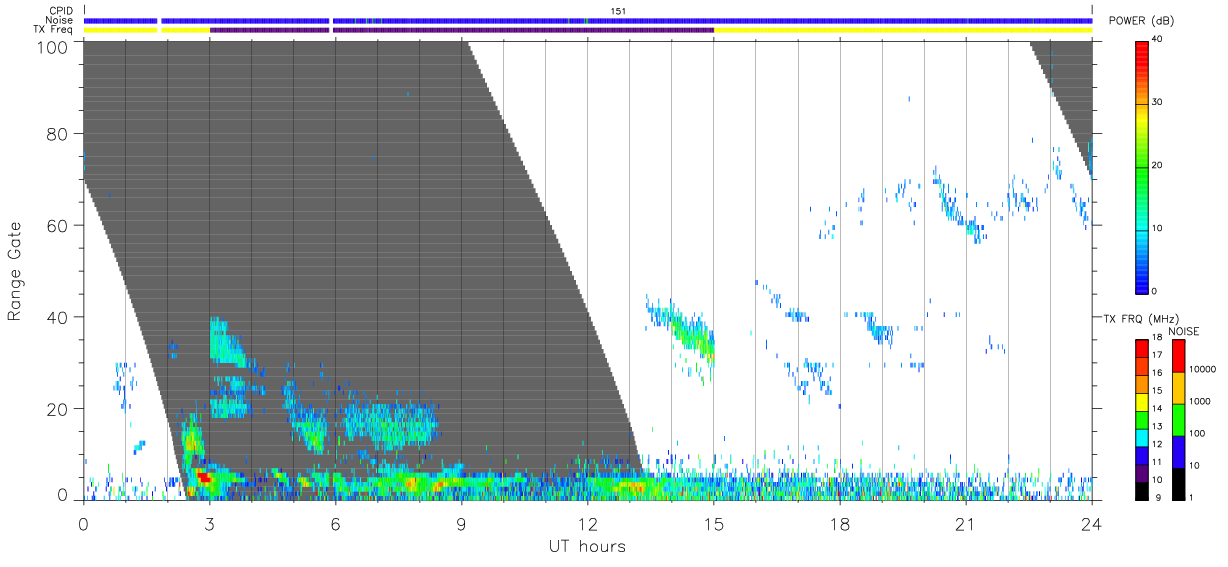1228x567 pixels.
Task: Click the 40 label on POWER scale
Action: click(1158, 40)
